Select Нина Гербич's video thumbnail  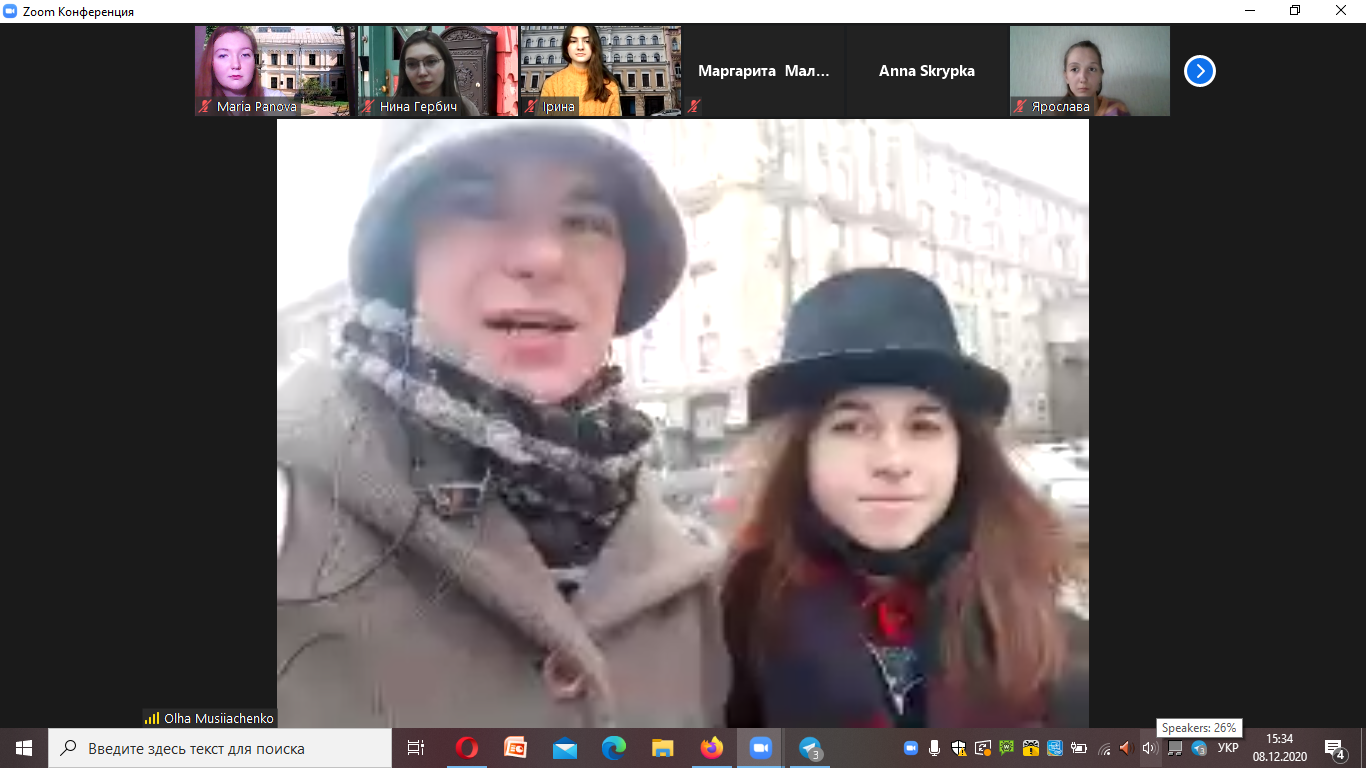coord(438,71)
